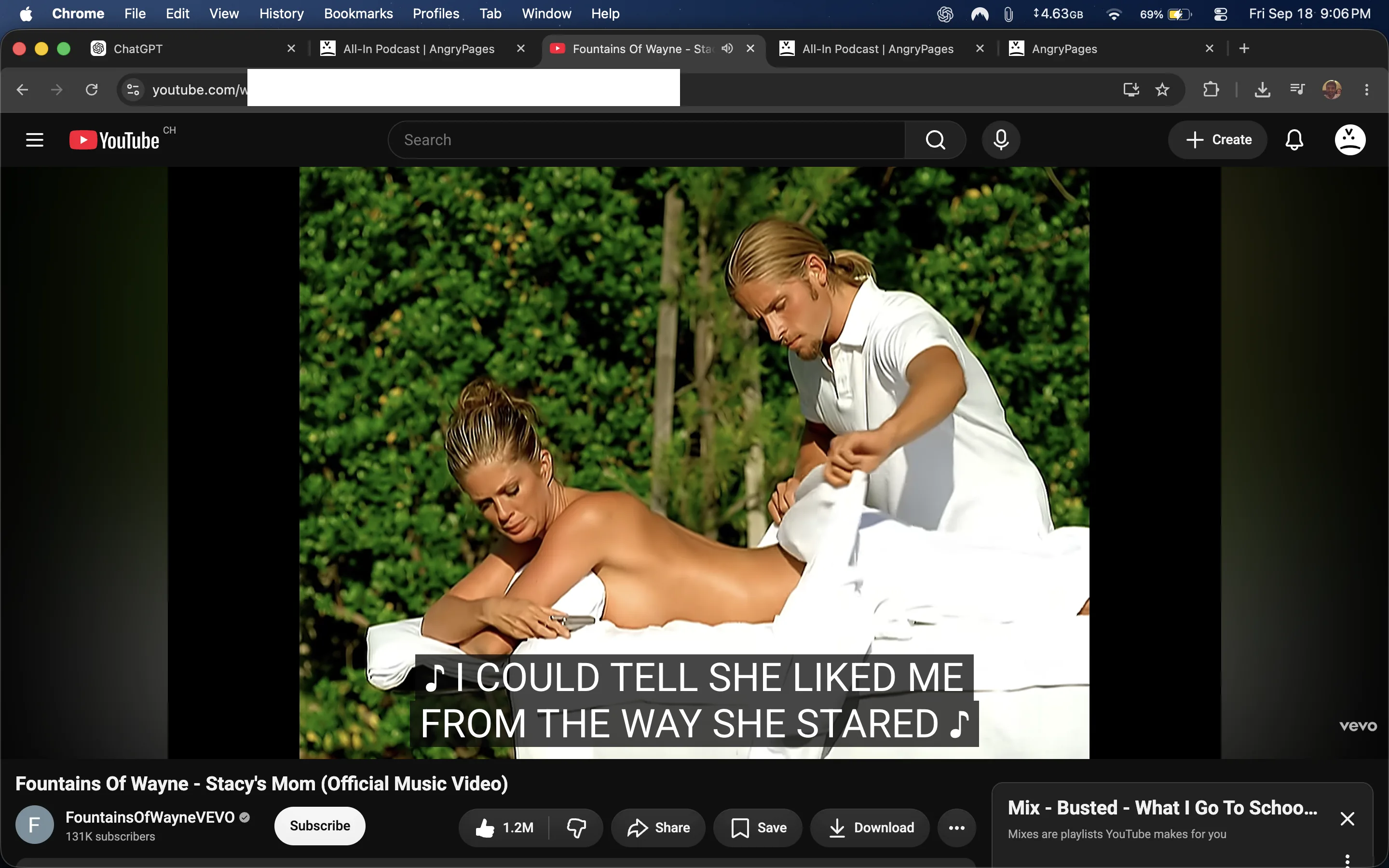The image size is (1389, 868).
Task: Dislike this video
Action: pos(576,827)
